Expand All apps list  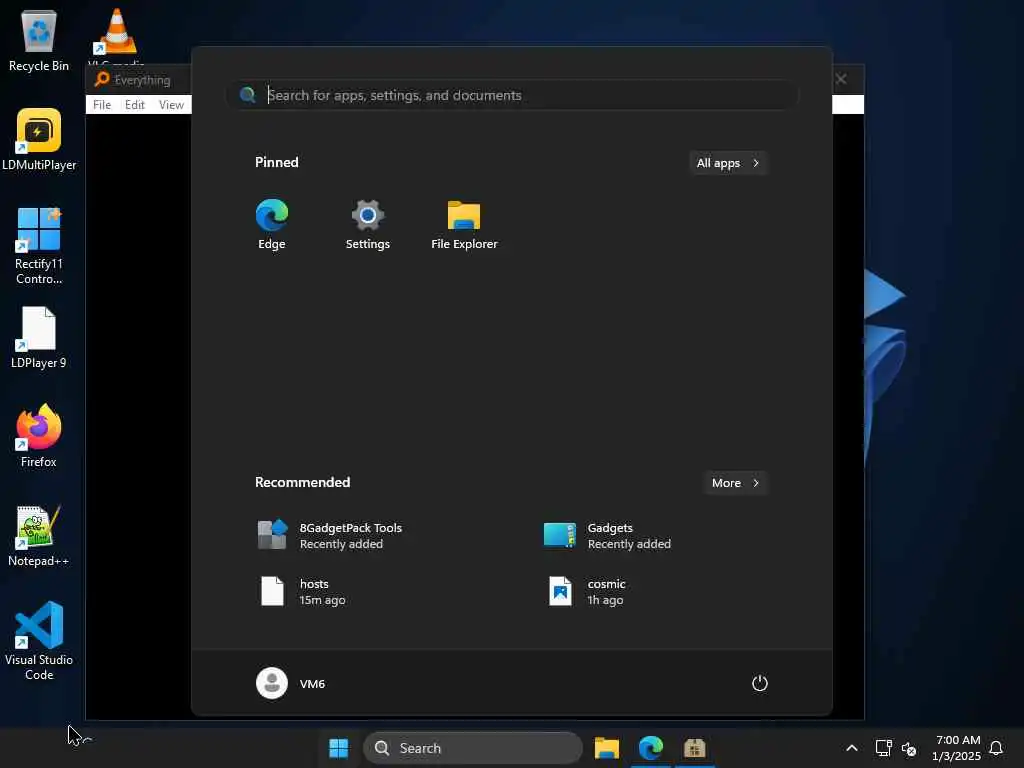click(x=728, y=163)
